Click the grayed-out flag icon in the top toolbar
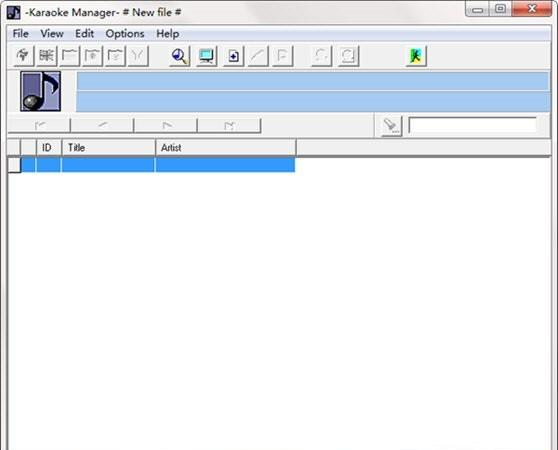Screen dimensions: 558x450 [x=283, y=56]
